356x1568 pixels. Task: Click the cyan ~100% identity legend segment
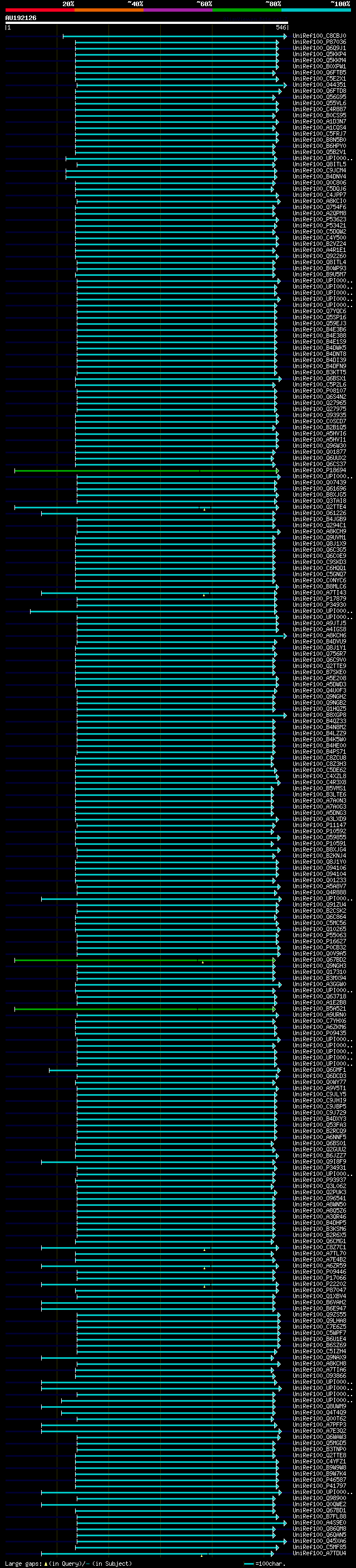[x=316, y=10]
